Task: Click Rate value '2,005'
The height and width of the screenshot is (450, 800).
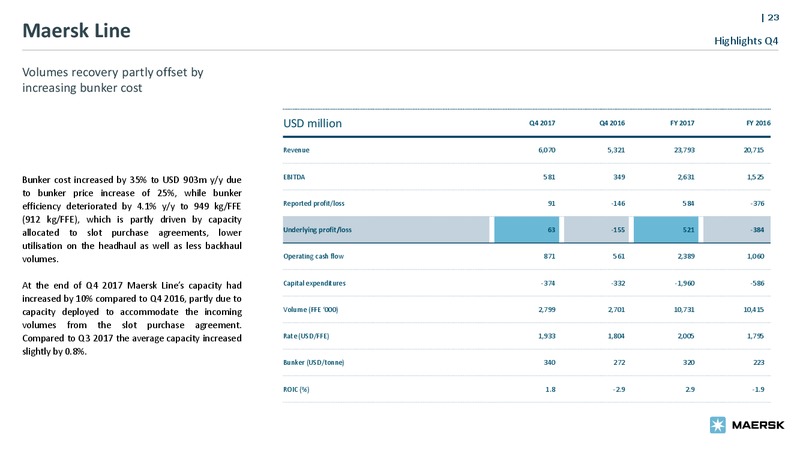Action: [x=686, y=336]
